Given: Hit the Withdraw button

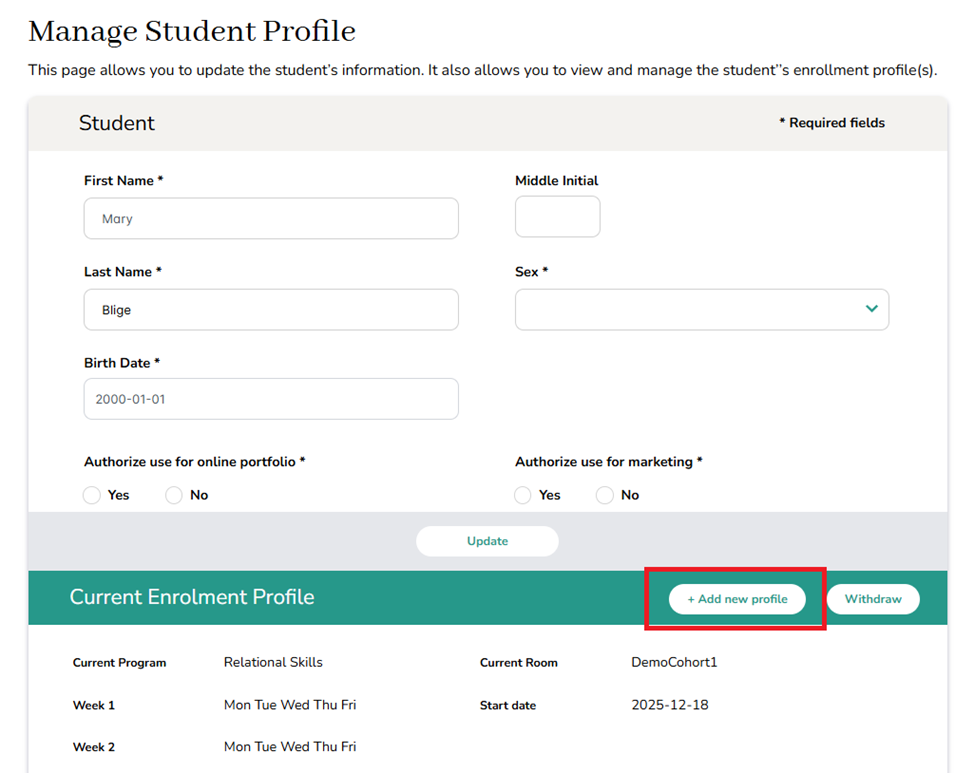Looking at the screenshot, I should point(873,599).
